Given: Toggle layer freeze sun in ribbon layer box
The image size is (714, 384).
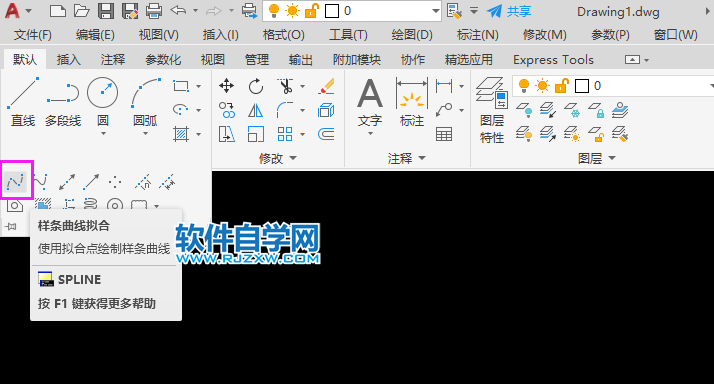Looking at the screenshot, I should 542,86.
